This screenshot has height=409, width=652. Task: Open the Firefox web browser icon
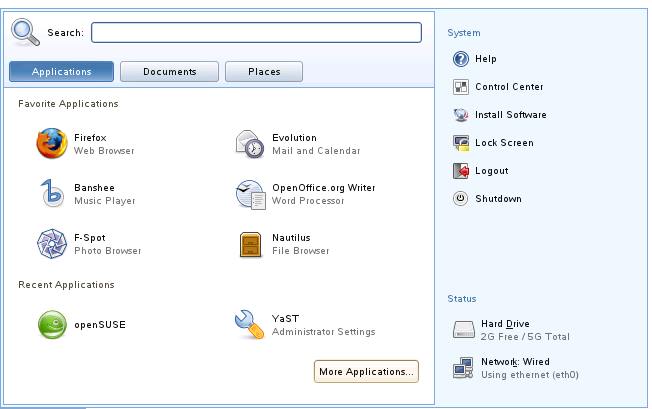(52, 143)
